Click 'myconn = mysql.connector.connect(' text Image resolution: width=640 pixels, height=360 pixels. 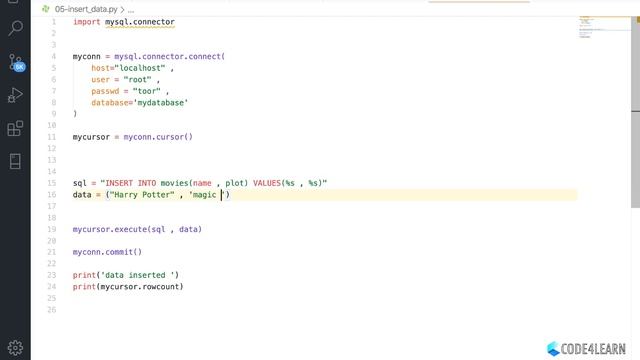tap(149, 56)
